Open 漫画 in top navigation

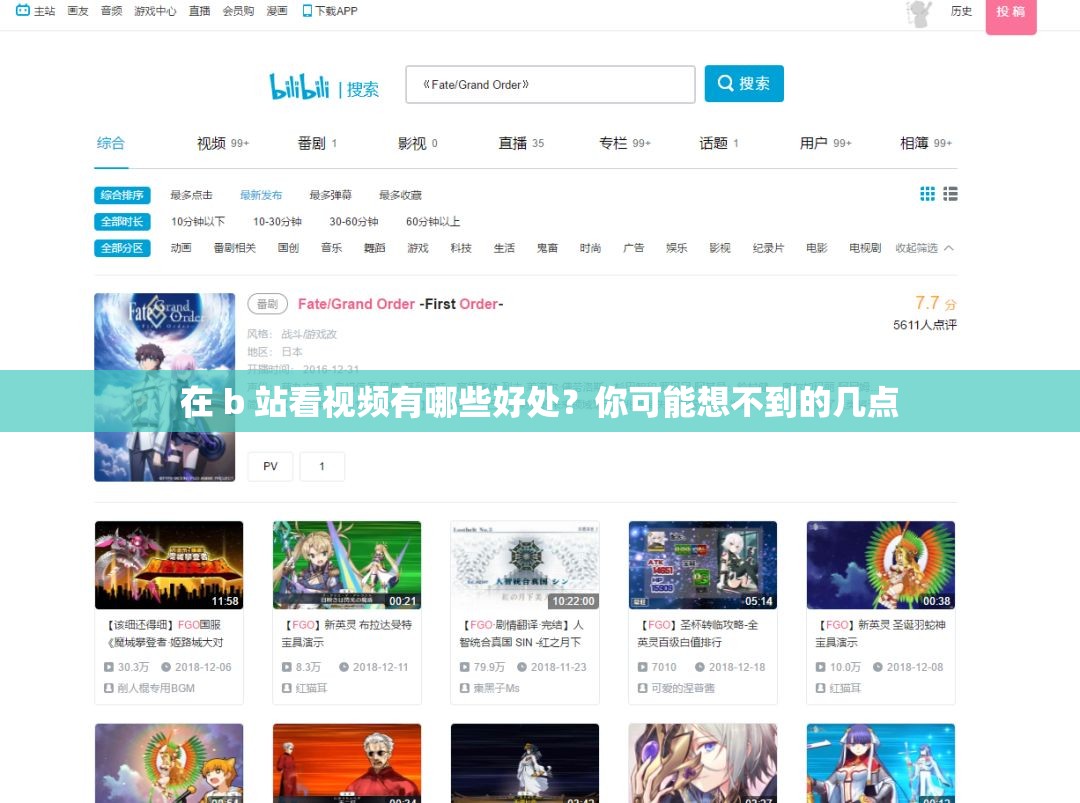(277, 11)
